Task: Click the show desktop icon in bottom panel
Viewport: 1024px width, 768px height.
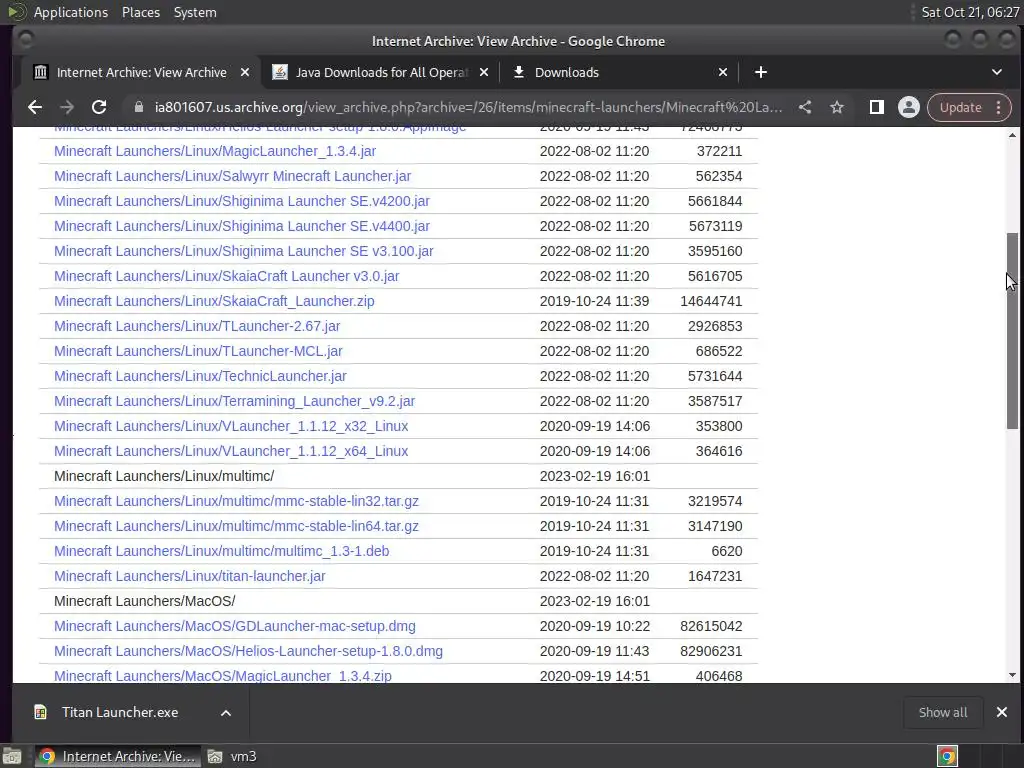Action: pos(12,757)
